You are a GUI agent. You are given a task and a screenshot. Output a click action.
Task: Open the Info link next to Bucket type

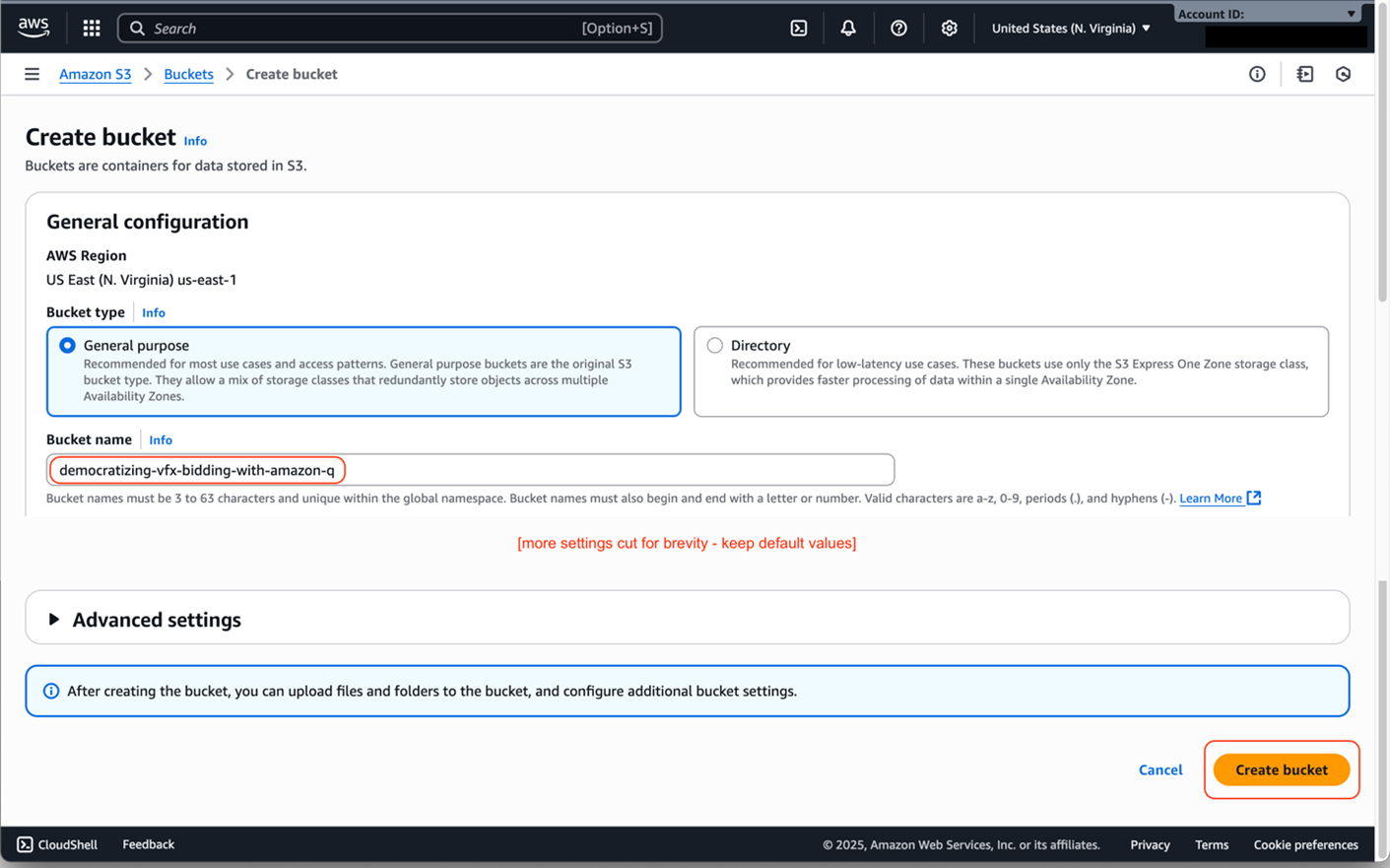[x=154, y=312]
